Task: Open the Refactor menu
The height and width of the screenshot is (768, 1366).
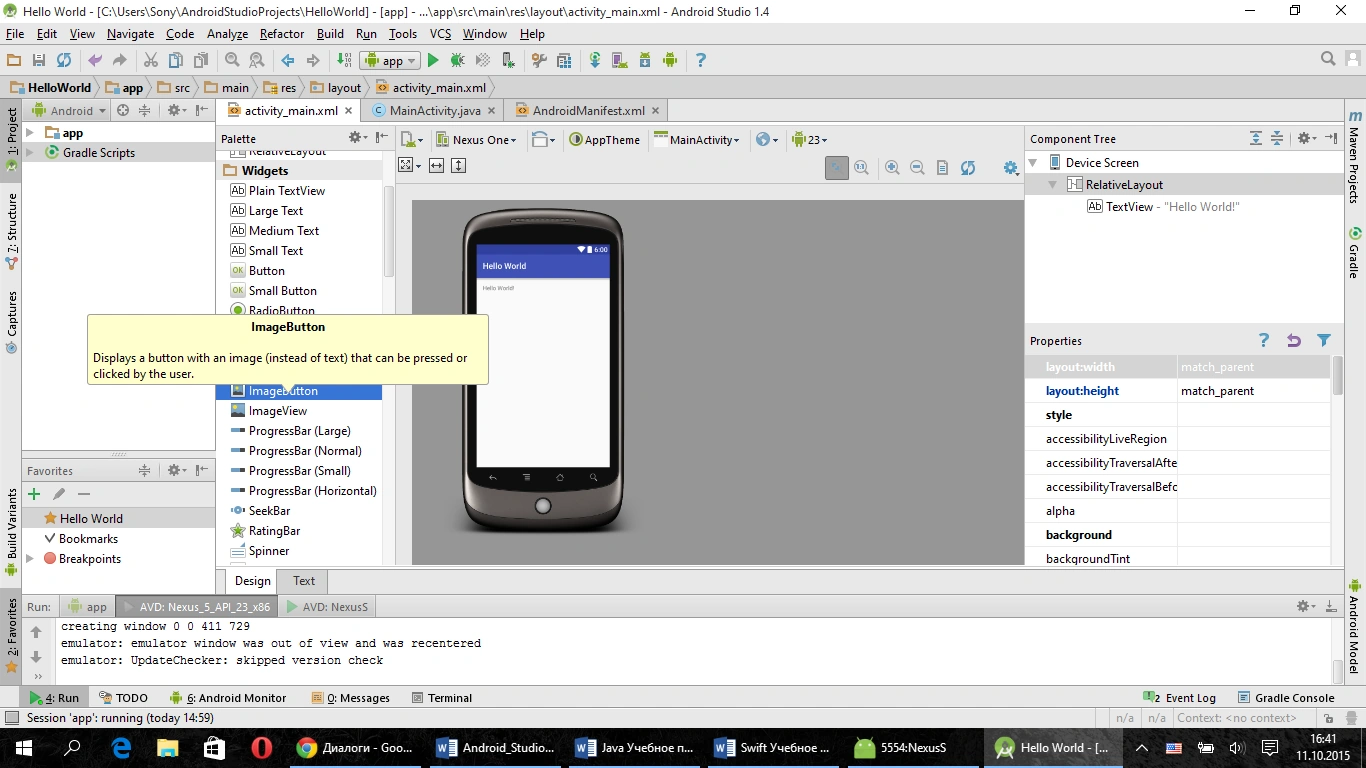Action: pyautogui.click(x=281, y=34)
